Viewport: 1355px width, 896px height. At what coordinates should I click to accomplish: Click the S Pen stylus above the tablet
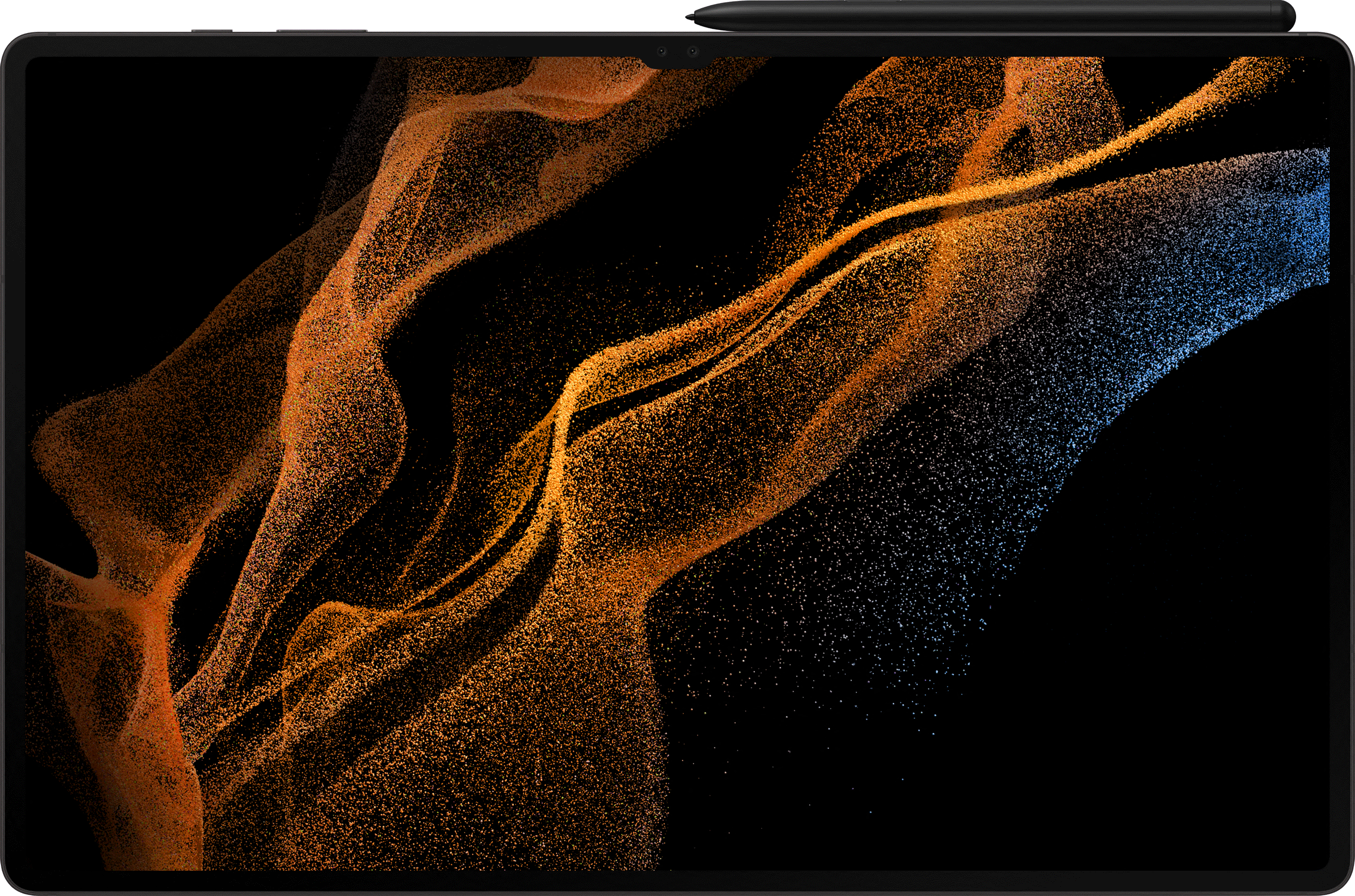(x=990, y=16)
